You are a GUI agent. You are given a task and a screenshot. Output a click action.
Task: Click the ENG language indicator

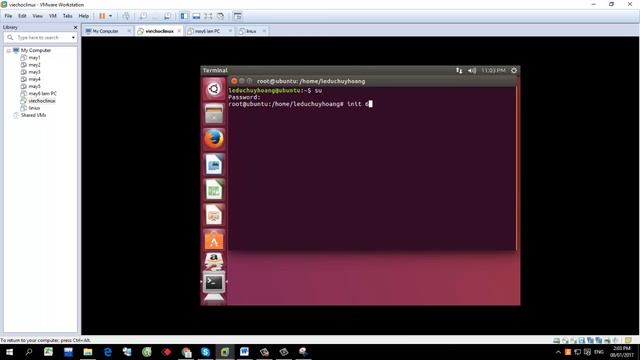pos(598,352)
